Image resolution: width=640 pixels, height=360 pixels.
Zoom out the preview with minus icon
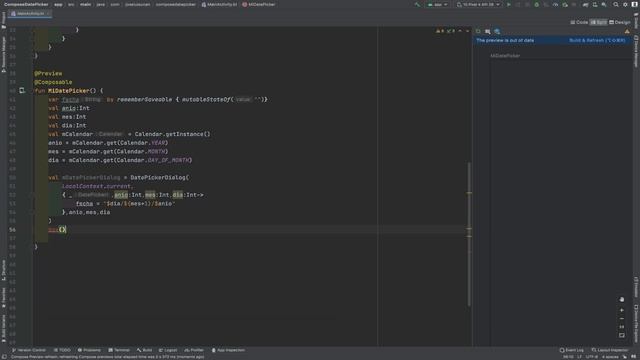point(622,319)
